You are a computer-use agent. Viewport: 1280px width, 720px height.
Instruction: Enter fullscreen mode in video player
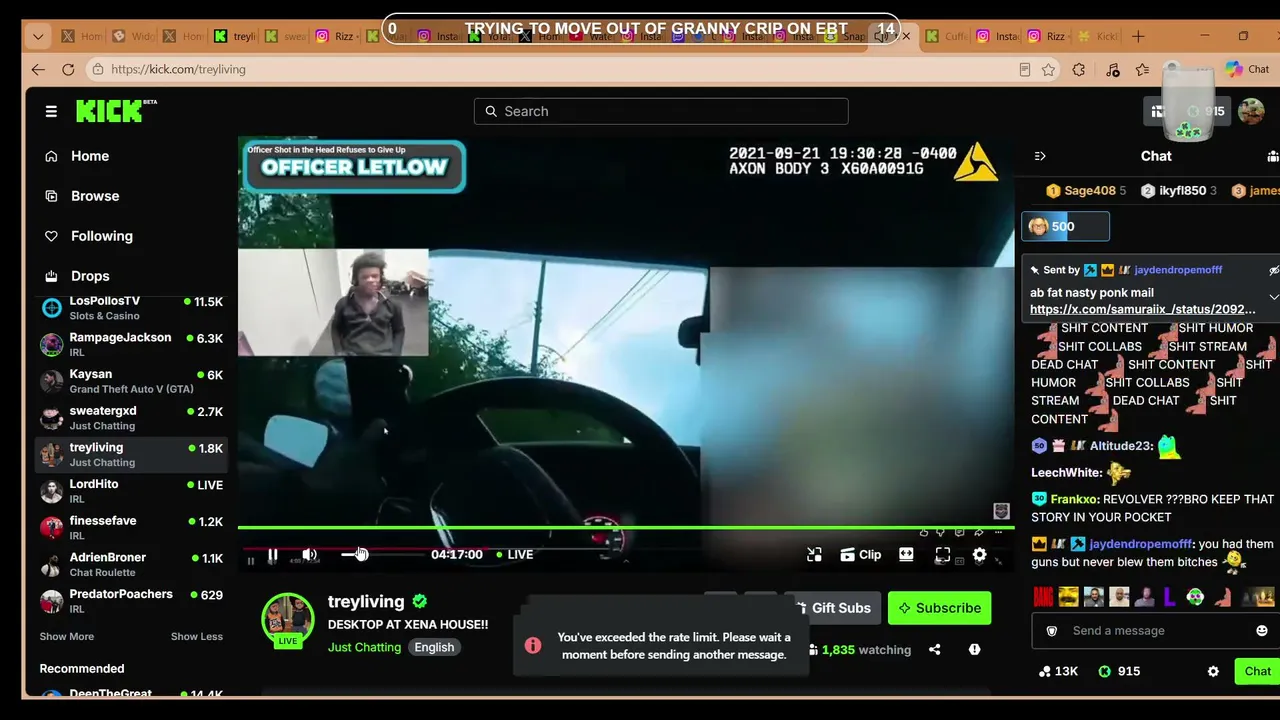pos(942,555)
